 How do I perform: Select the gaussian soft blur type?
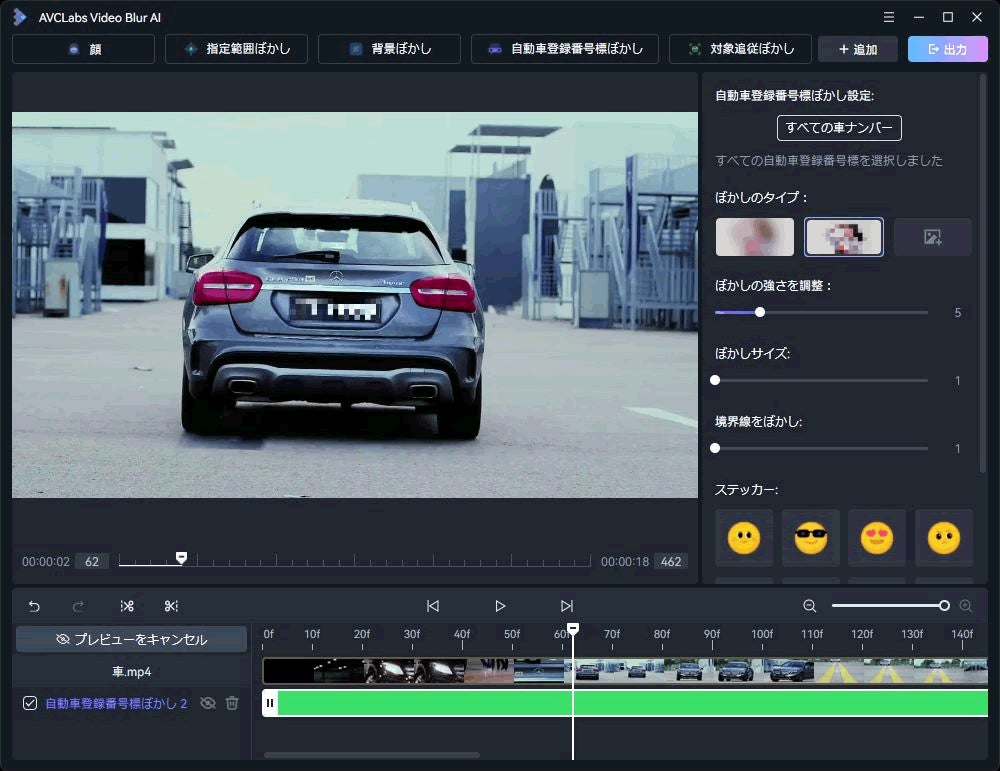[x=755, y=237]
